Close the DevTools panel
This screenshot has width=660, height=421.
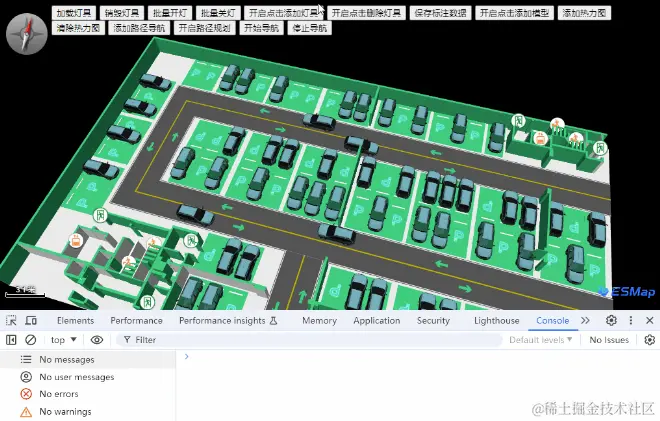point(649,320)
